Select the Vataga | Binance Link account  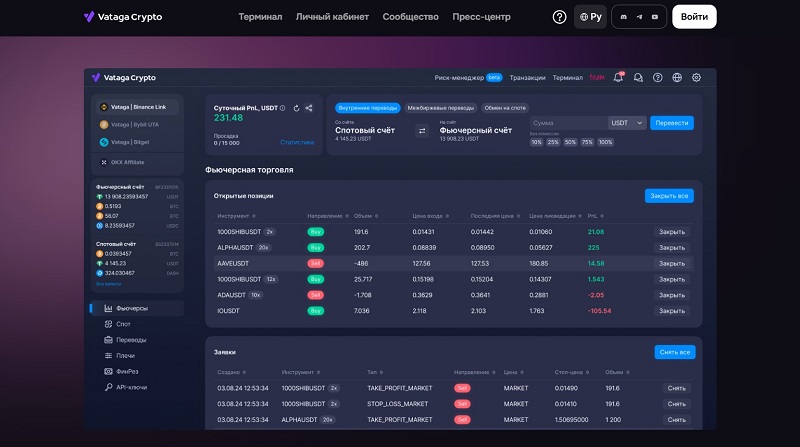[137, 107]
